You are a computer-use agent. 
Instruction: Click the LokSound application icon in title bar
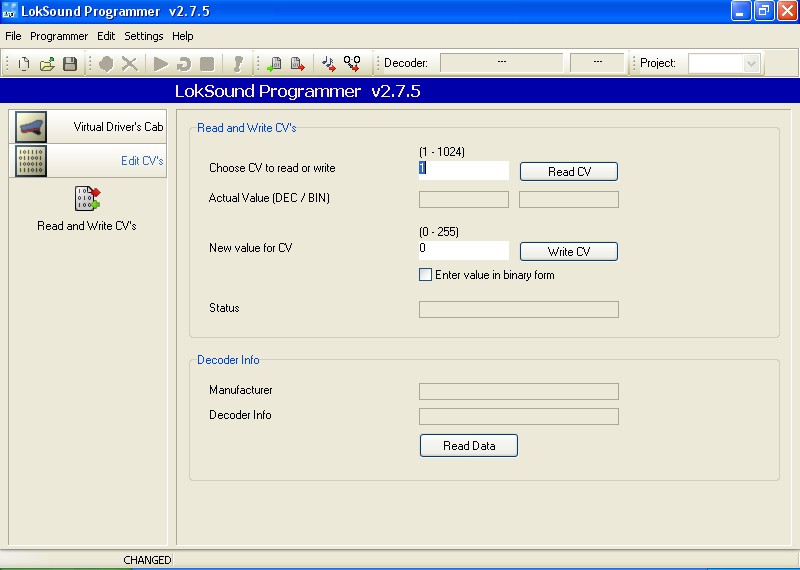point(10,11)
